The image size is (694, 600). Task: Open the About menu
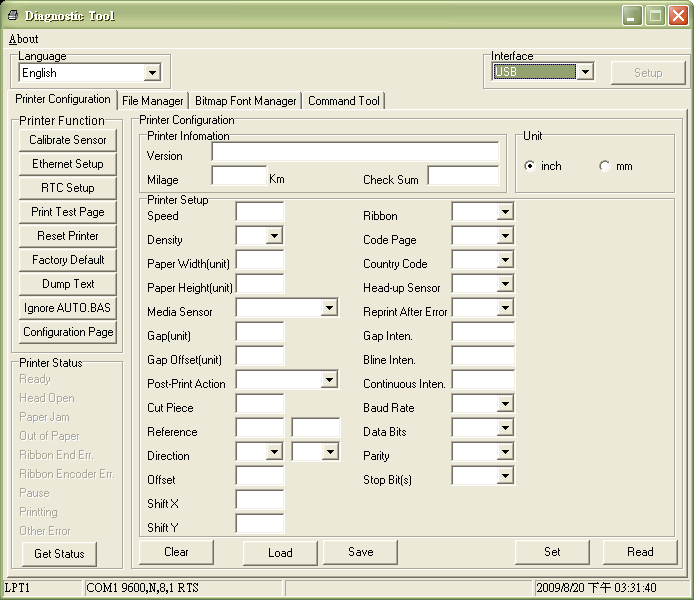tap(23, 39)
